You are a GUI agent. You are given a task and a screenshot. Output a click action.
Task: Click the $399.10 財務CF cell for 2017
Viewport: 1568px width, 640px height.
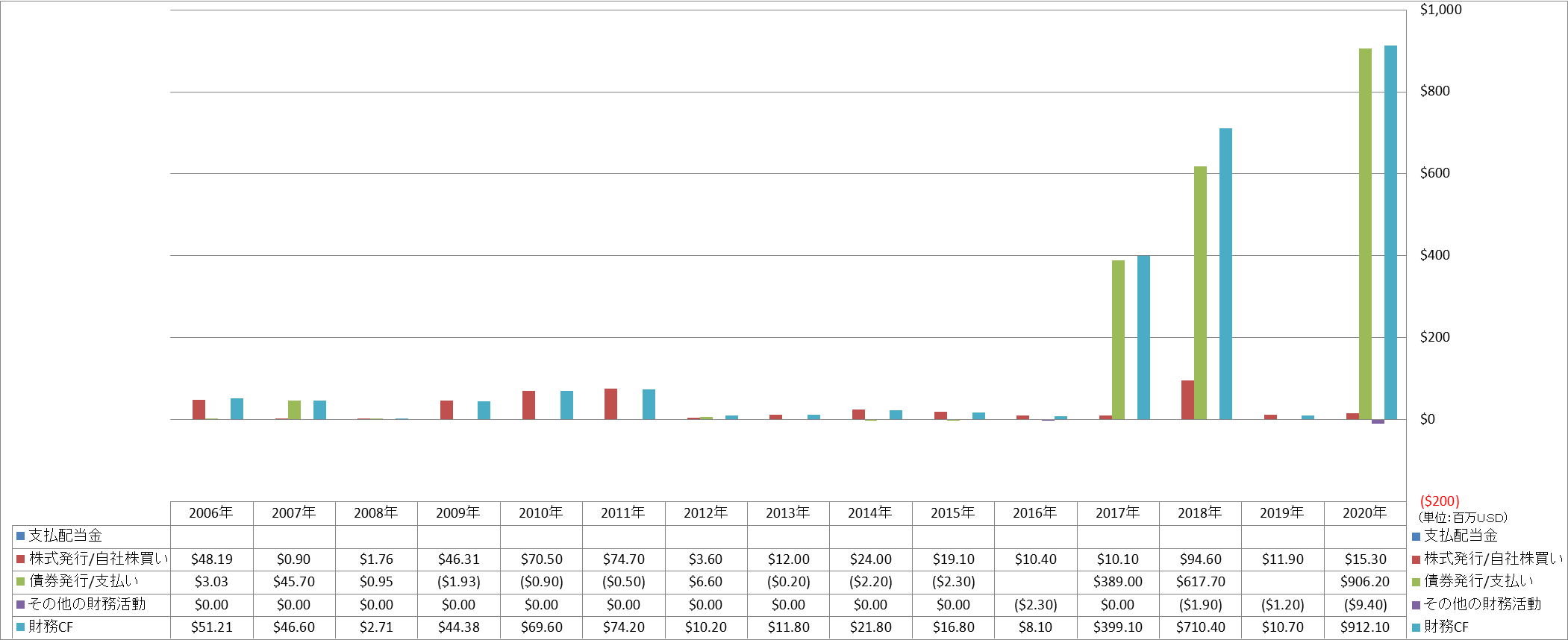tap(1118, 627)
